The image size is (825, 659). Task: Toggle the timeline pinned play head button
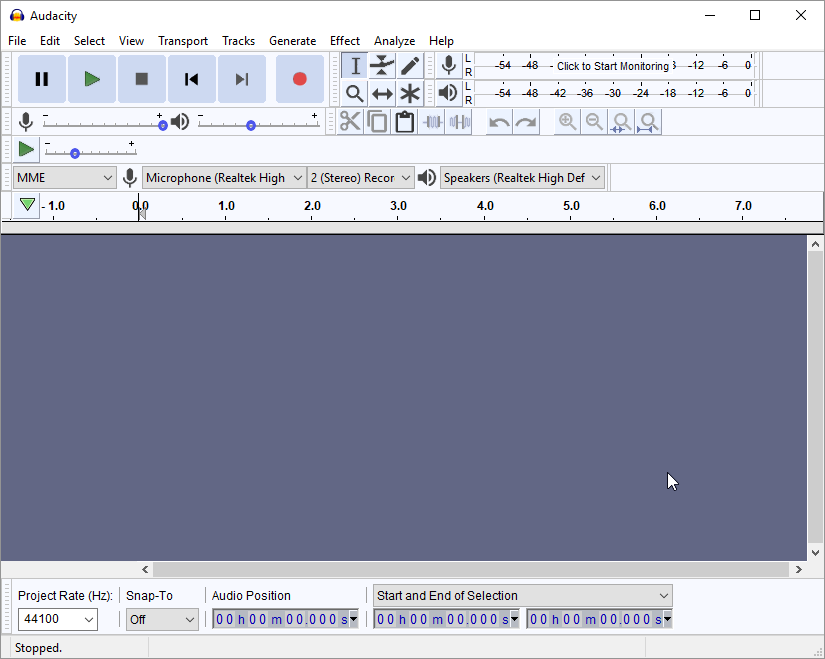[x=27, y=205]
